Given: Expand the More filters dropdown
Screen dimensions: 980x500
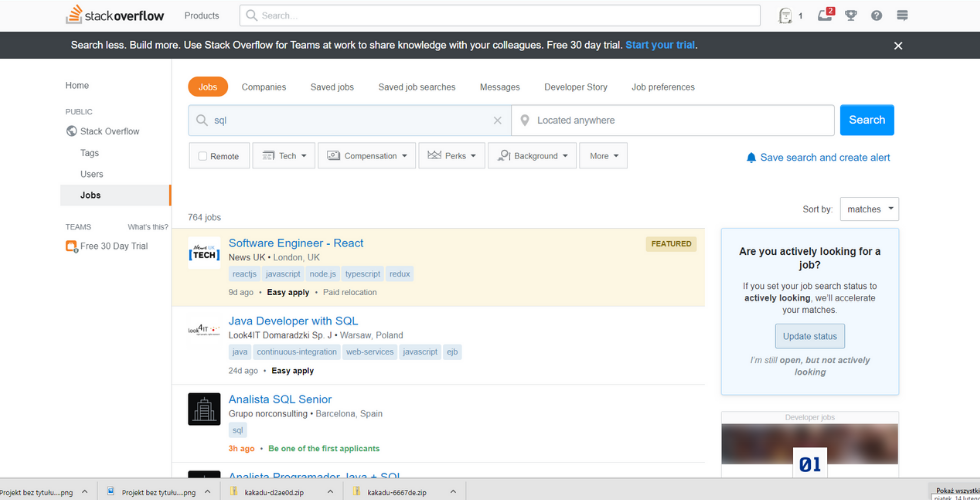Looking at the screenshot, I should [603, 156].
